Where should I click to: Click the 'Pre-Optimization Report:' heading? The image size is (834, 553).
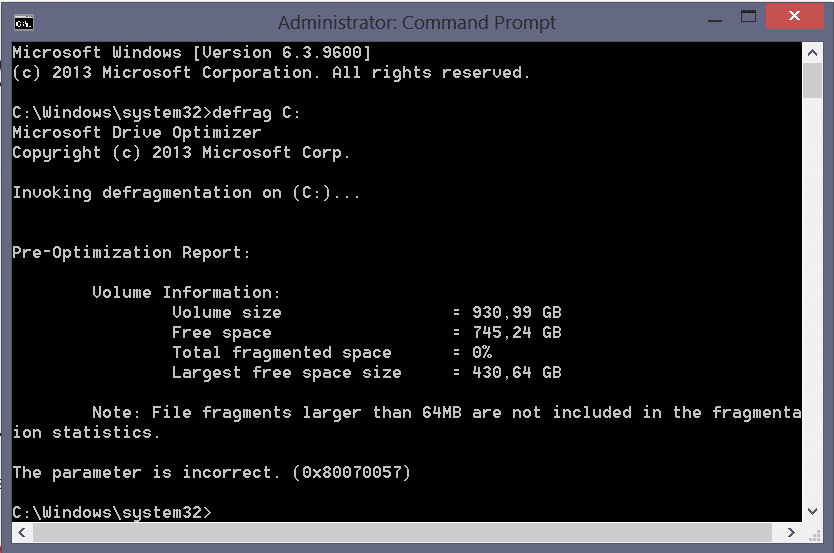(x=131, y=253)
